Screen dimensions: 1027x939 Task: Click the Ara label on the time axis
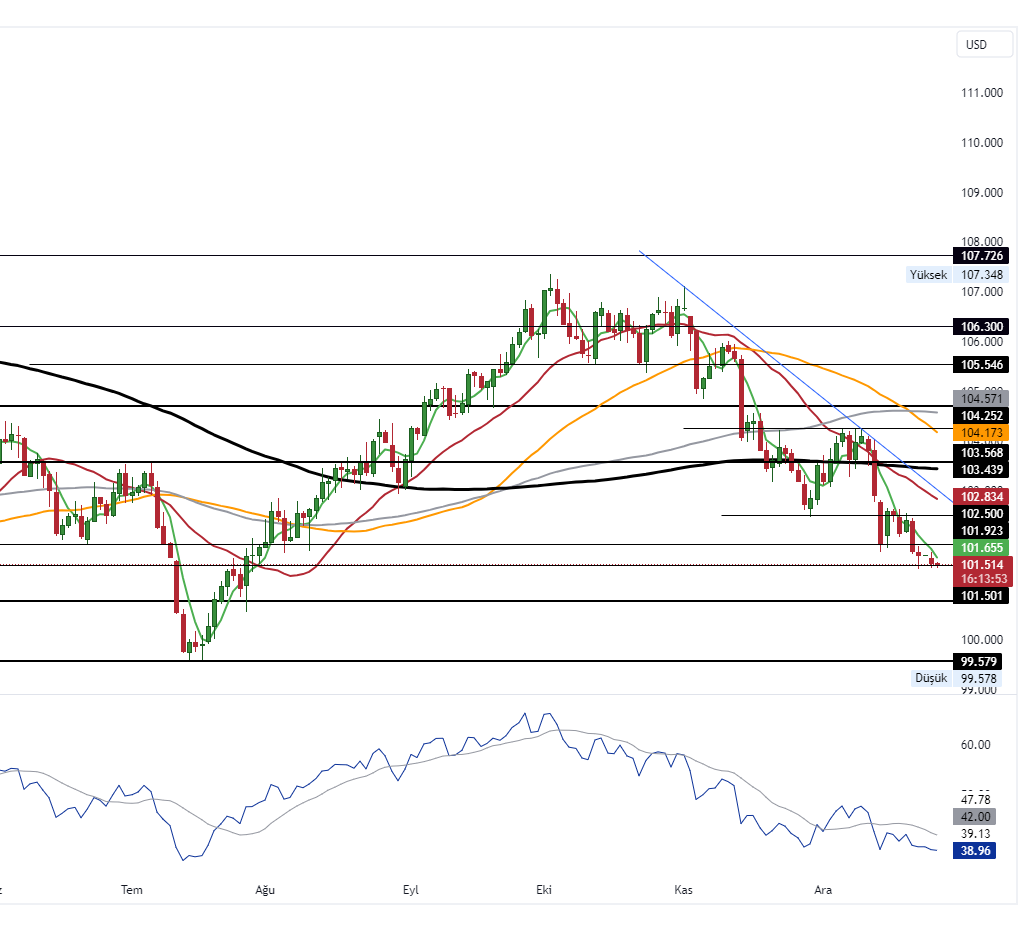click(823, 889)
